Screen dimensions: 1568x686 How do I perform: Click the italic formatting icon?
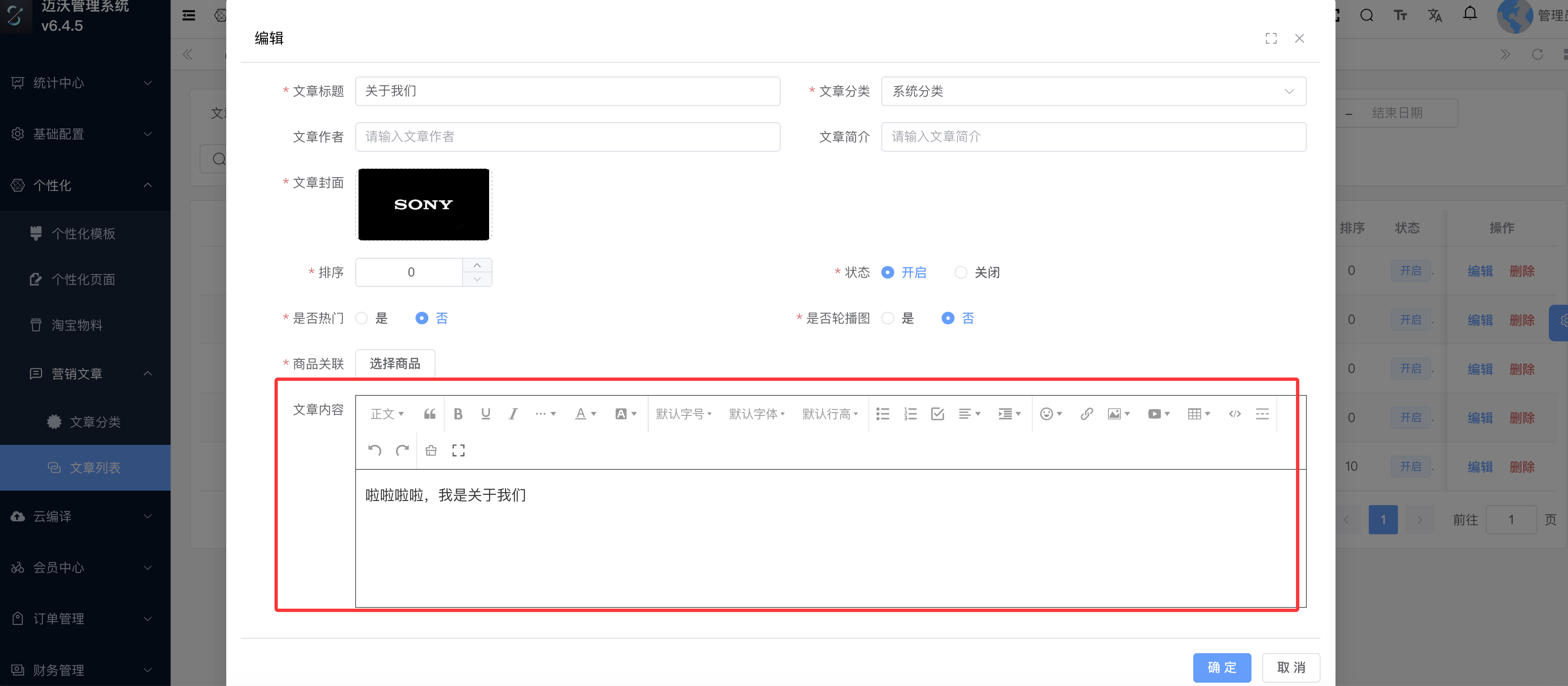(513, 414)
